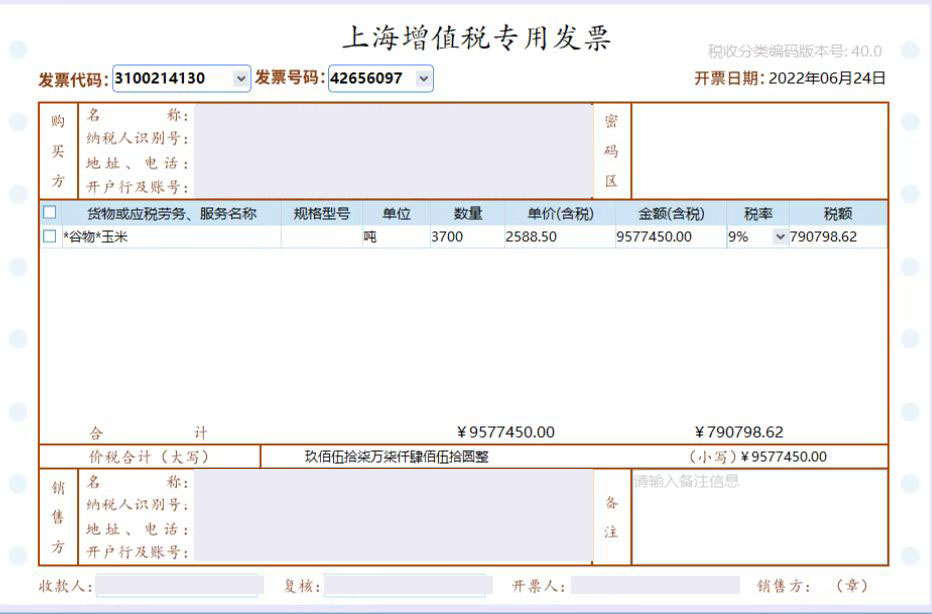This screenshot has width=932, height=614.
Task: Click the 单价(含税) cell showing 2588.50
Action: [x=559, y=237]
